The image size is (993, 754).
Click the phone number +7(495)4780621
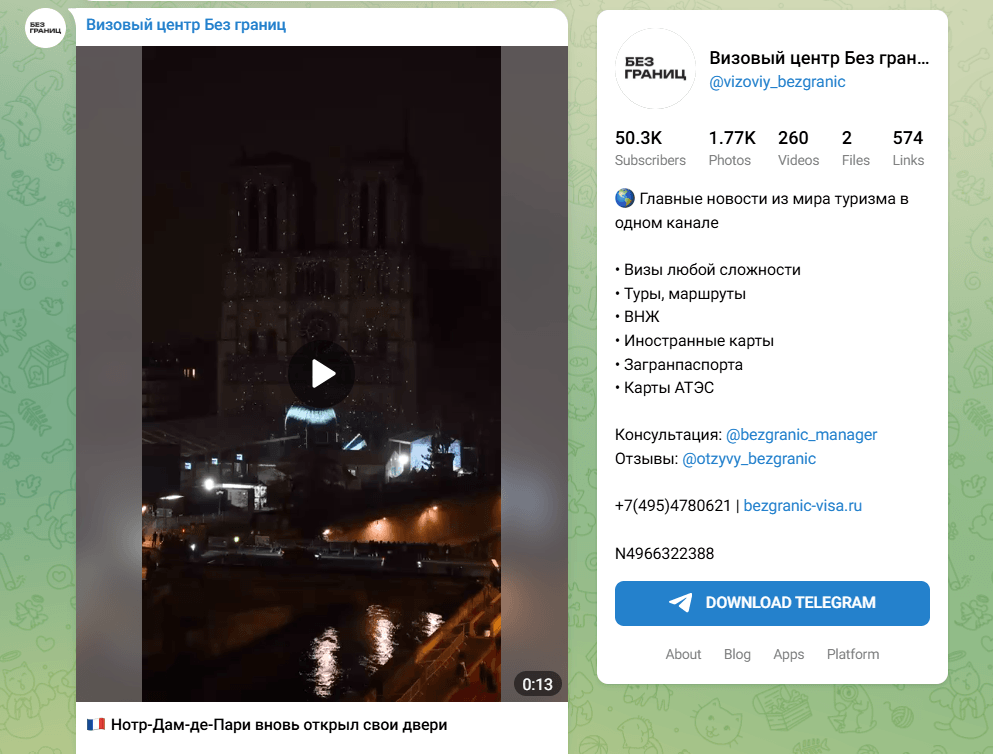673,506
